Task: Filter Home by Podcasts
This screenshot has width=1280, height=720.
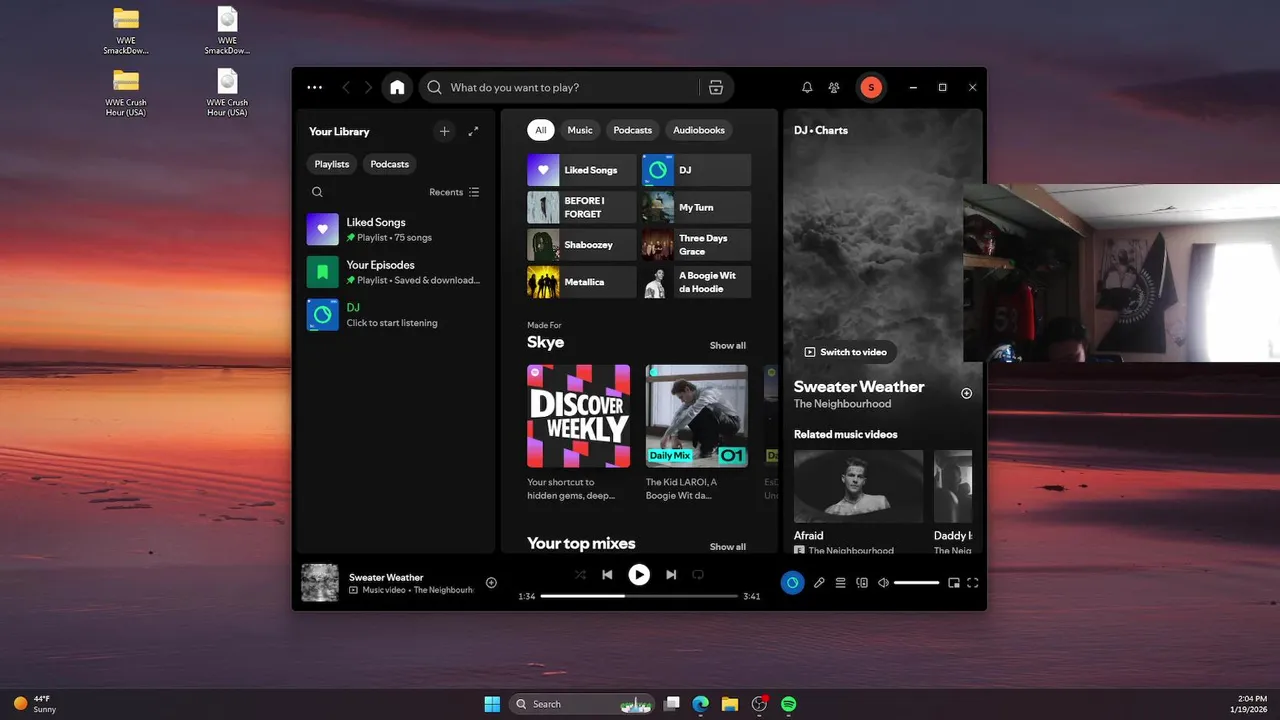Action: 633,130
